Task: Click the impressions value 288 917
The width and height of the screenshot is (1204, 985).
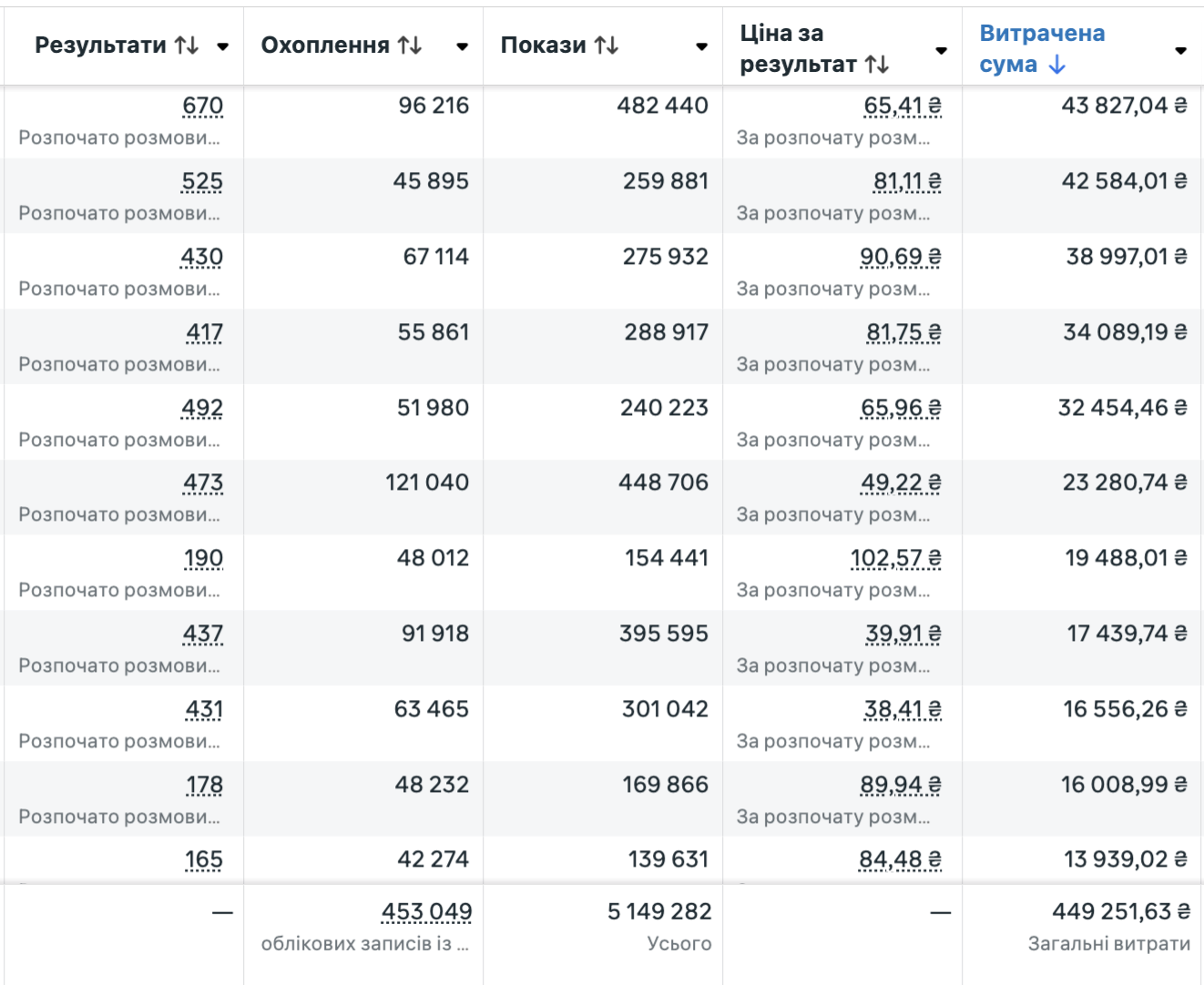Action: point(667,332)
